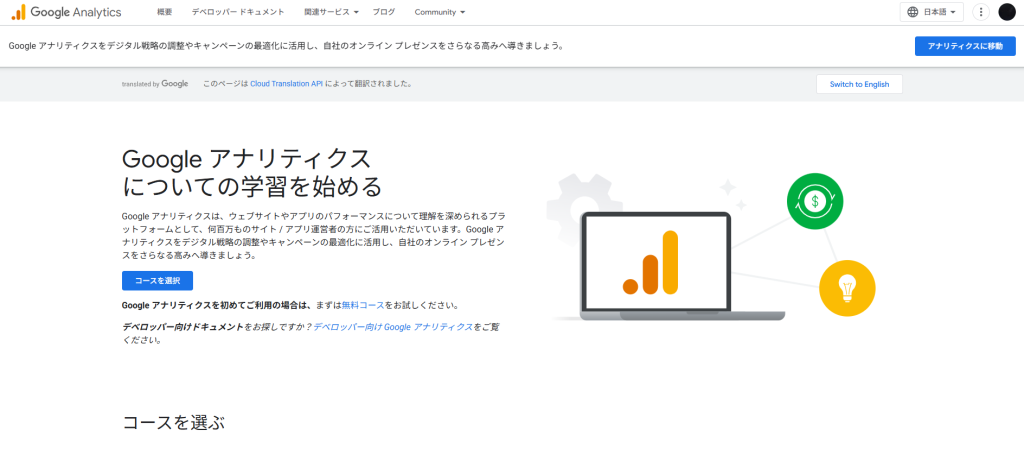
Task: Expand the Community dropdown menu
Action: click(x=440, y=12)
